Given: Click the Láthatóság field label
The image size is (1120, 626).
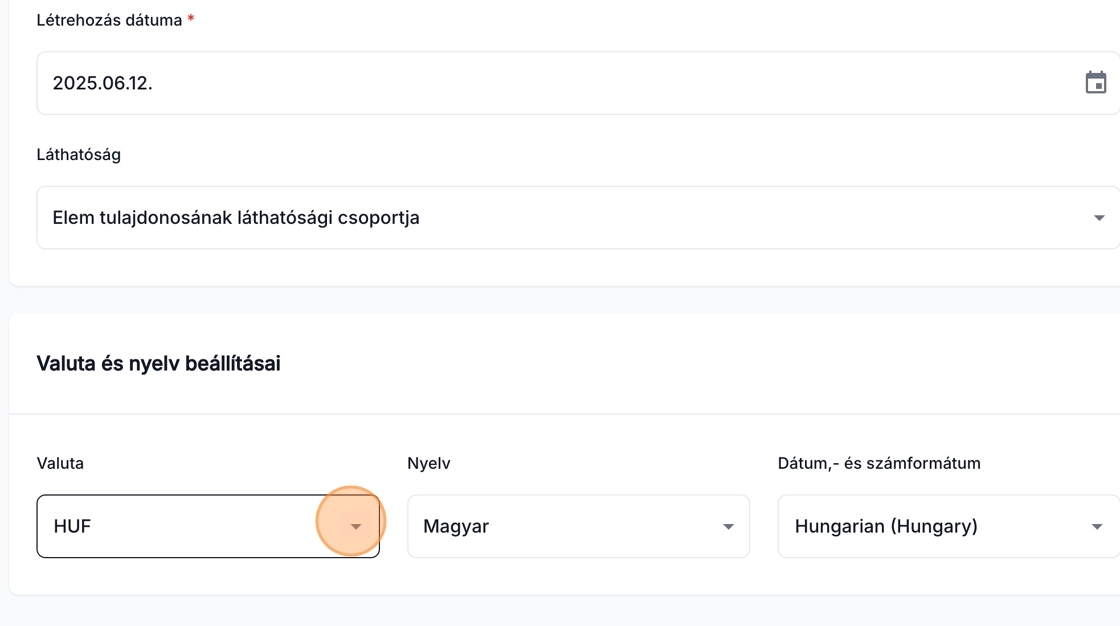Looking at the screenshot, I should coord(78,155).
